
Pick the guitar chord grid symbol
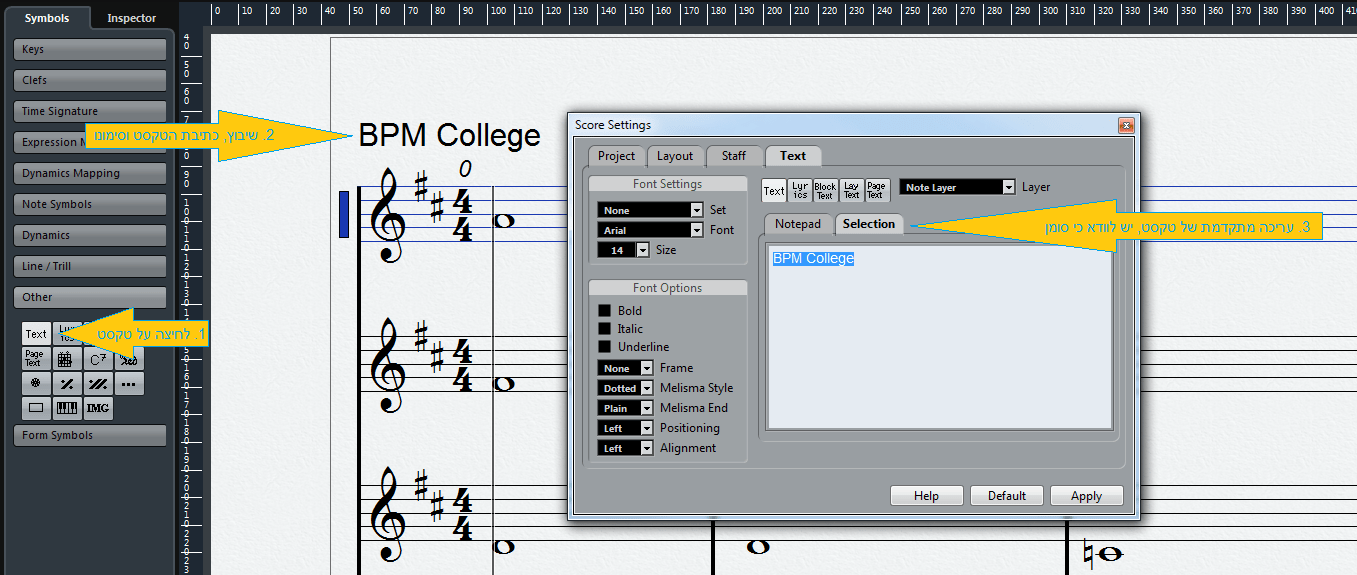[x=67, y=358]
